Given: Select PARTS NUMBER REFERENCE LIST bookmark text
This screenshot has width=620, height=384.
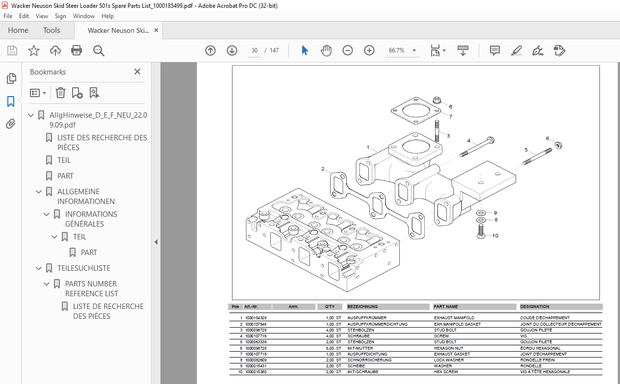Looking at the screenshot, I should click(x=91, y=289).
